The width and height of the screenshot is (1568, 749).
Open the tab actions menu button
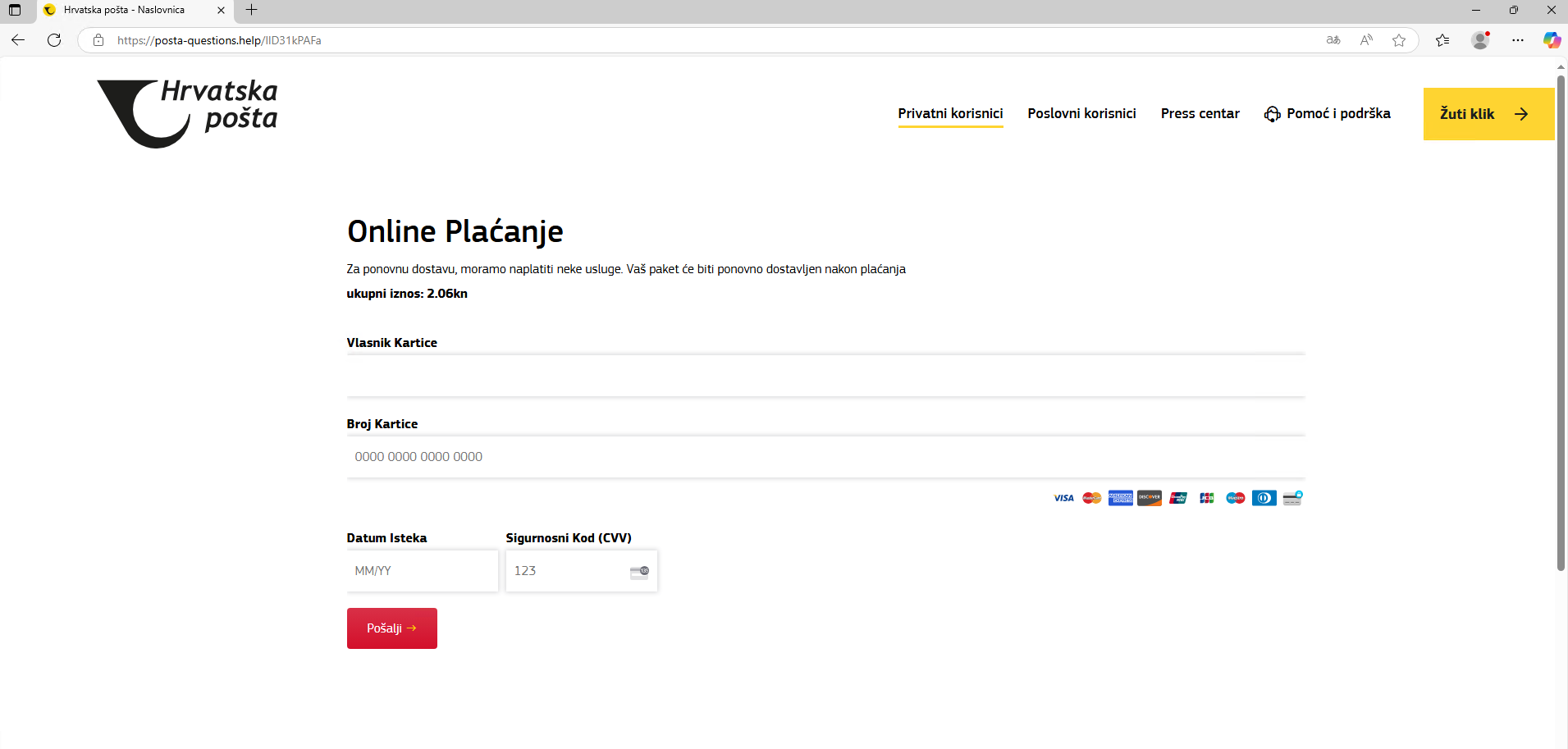pos(15,10)
